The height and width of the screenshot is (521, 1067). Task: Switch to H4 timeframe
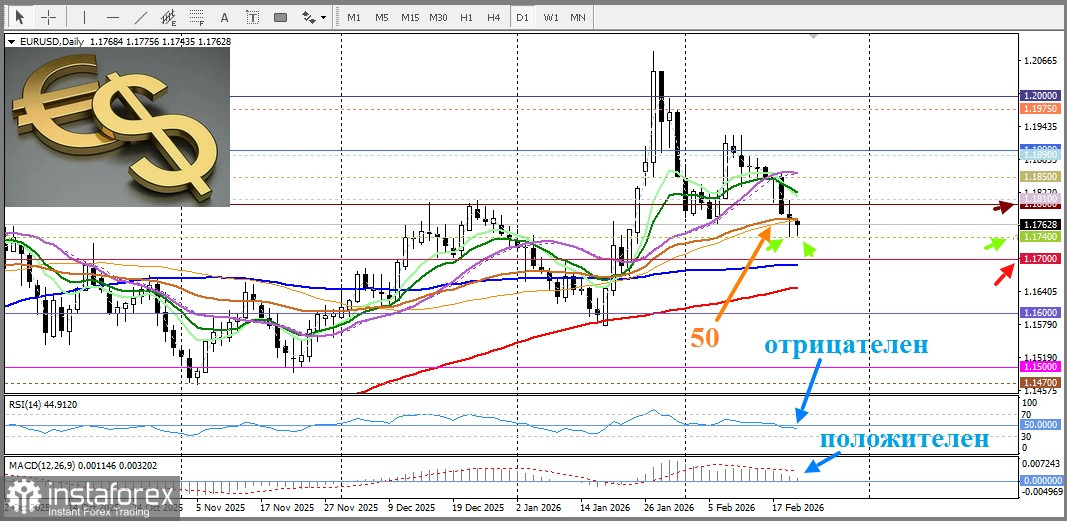click(494, 17)
